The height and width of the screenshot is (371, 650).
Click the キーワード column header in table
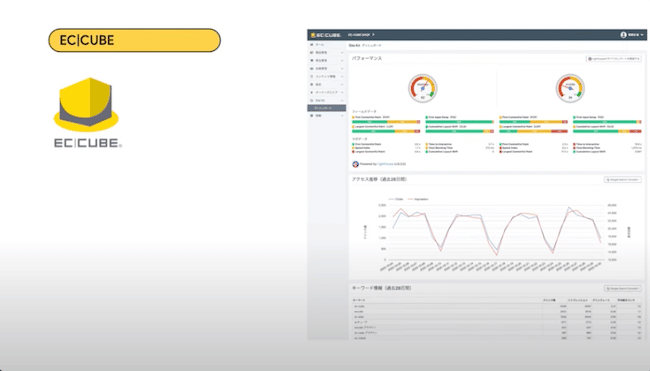[x=359, y=300]
